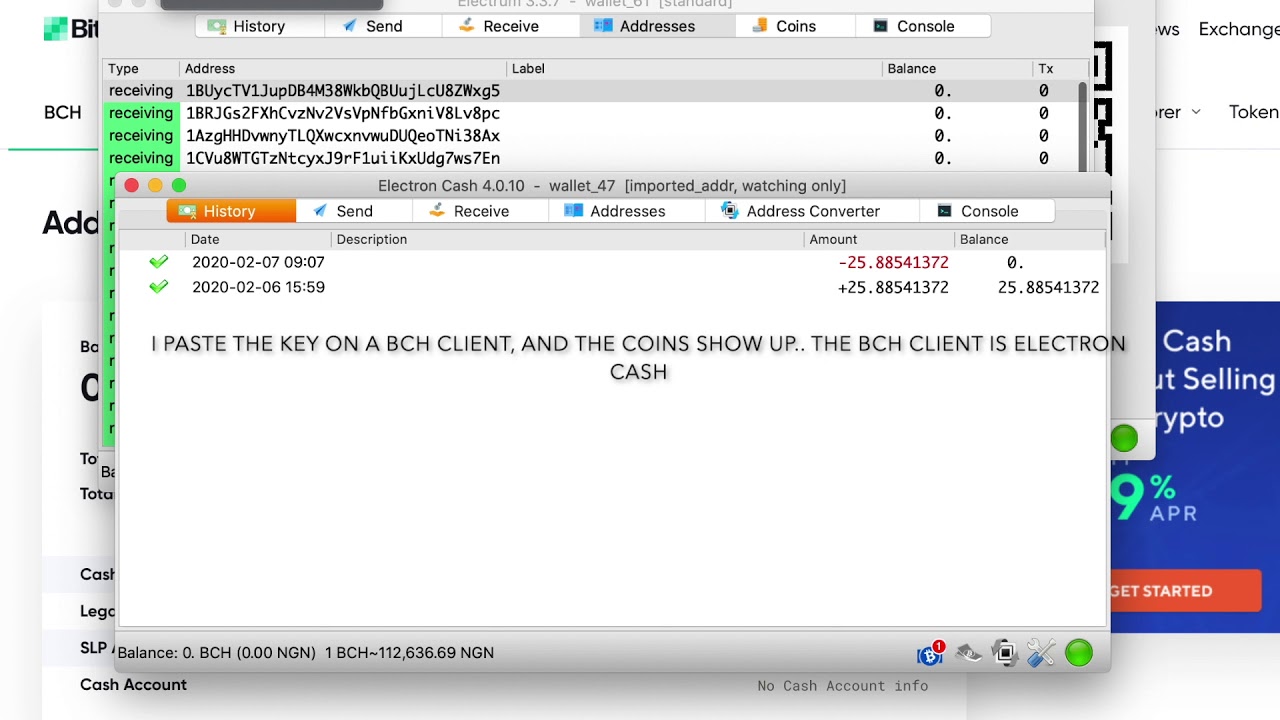The width and height of the screenshot is (1280, 720).
Task: Open the Address Converter tab
Action: 812,211
